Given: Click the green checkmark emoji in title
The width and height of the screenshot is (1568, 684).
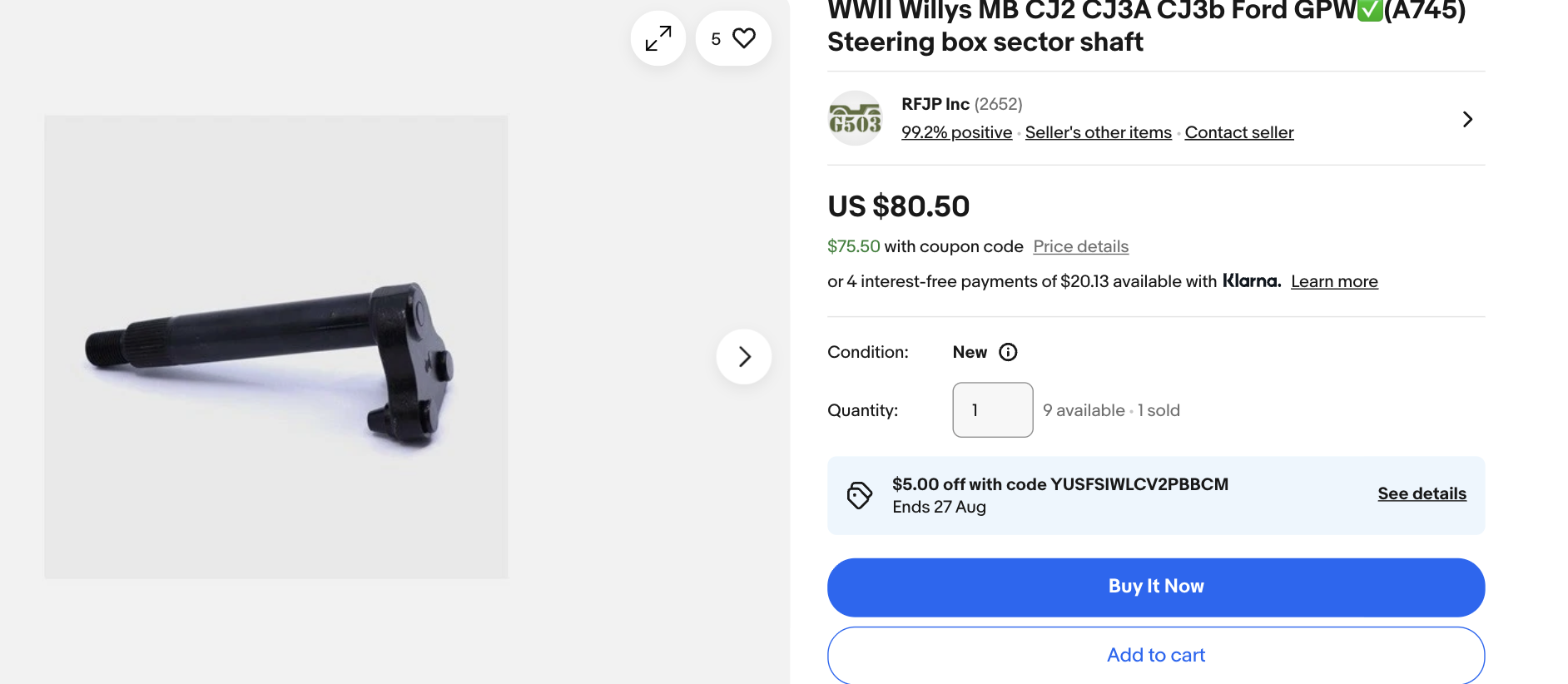Looking at the screenshot, I should click(x=1369, y=10).
